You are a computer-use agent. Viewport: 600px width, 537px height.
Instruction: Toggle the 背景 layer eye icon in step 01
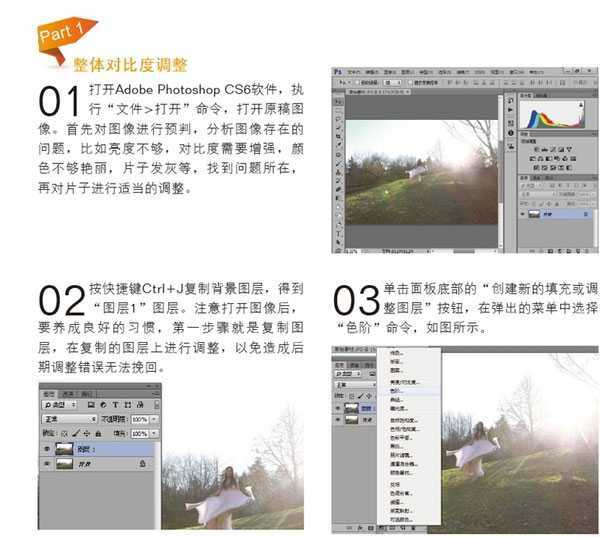click(523, 214)
